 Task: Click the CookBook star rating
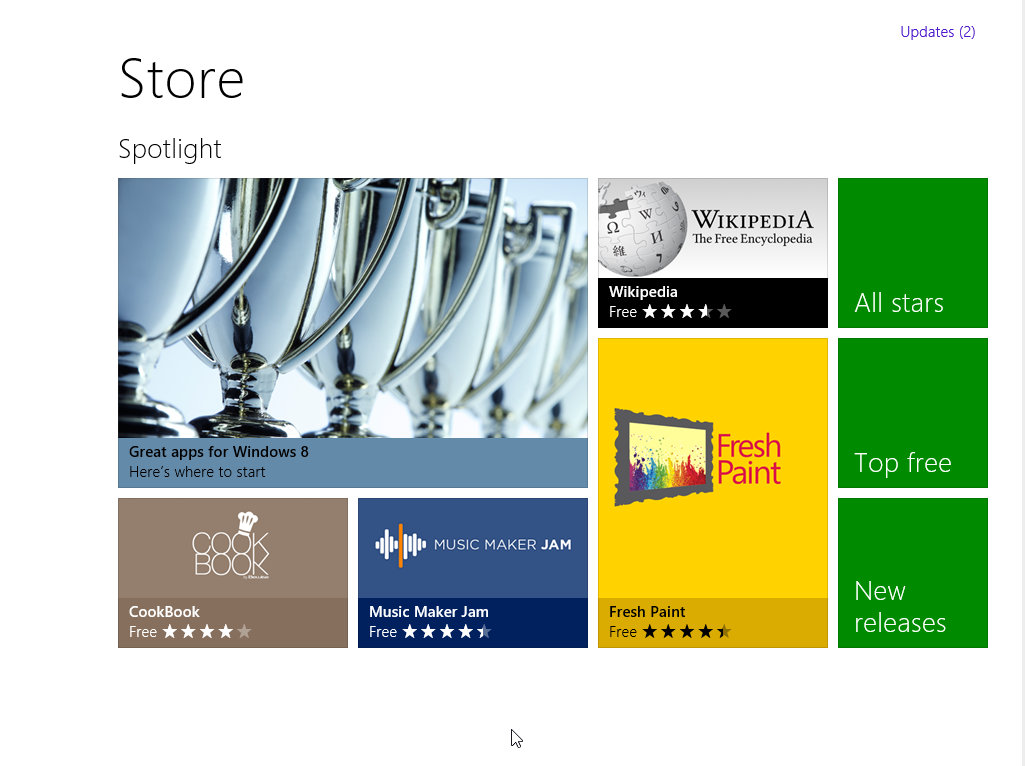[x=207, y=632]
